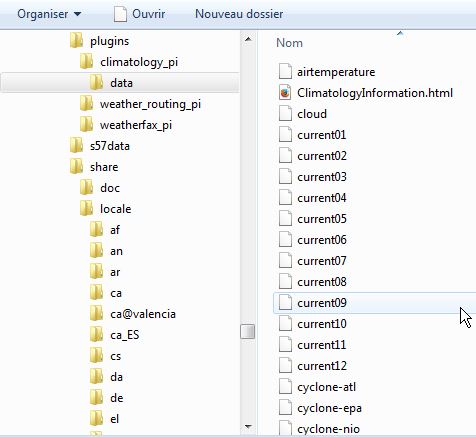This screenshot has height=437, width=476.
Task: Click the tree scrollbar up arrow
Action: pyautogui.click(x=248, y=39)
